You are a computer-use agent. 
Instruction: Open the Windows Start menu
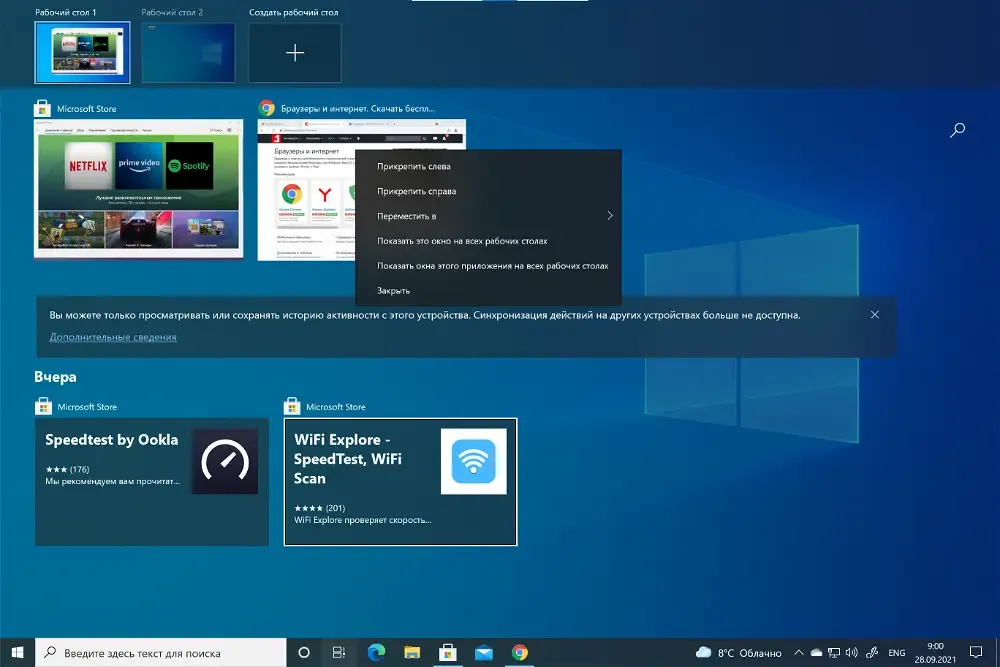17,652
